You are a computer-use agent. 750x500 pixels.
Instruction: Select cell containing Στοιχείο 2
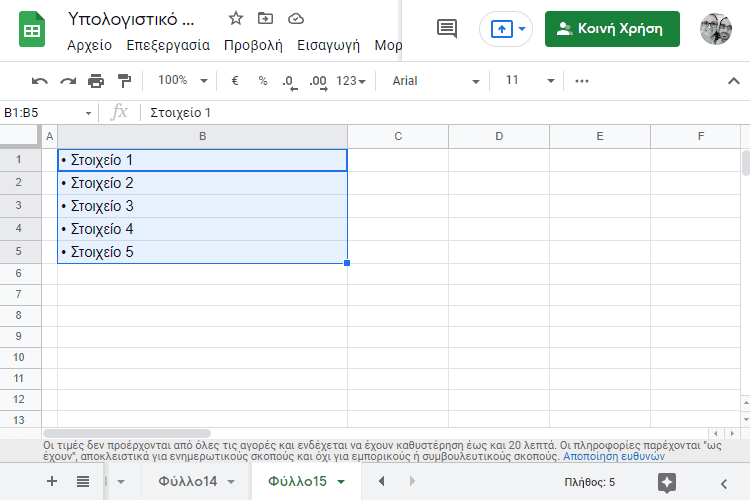coord(202,183)
